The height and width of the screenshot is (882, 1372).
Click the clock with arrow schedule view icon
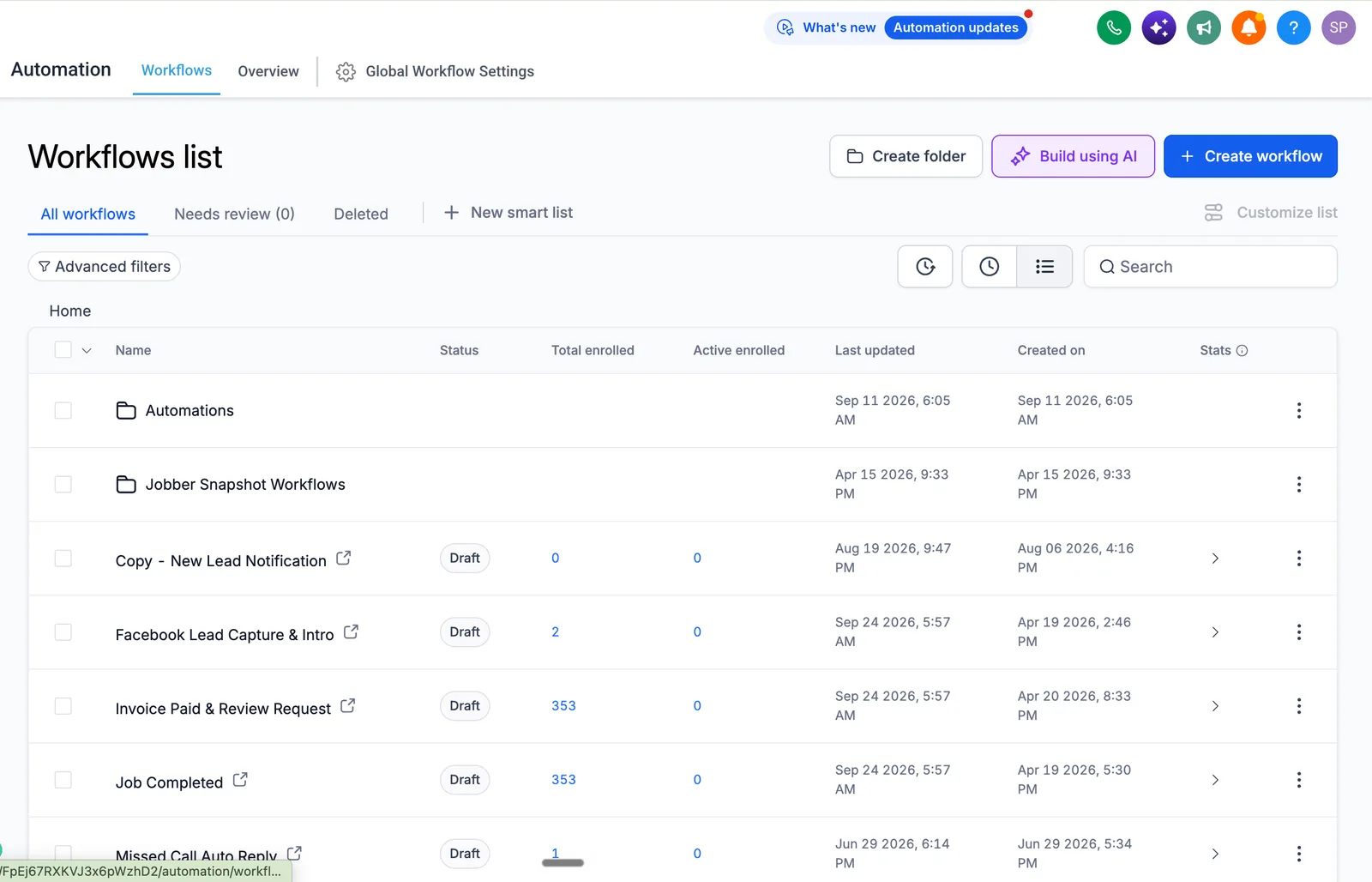click(x=925, y=267)
